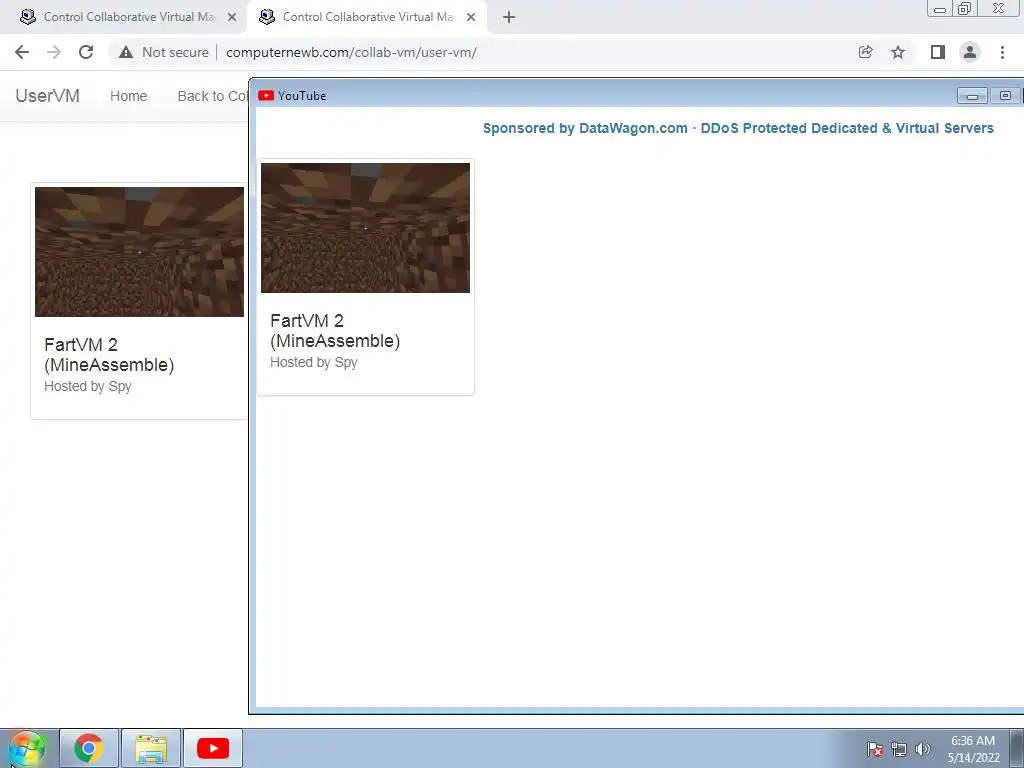The image size is (1024, 768).
Task: Click FartVM 2 (MineAssemble) title in YouTube window
Action: click(x=335, y=331)
